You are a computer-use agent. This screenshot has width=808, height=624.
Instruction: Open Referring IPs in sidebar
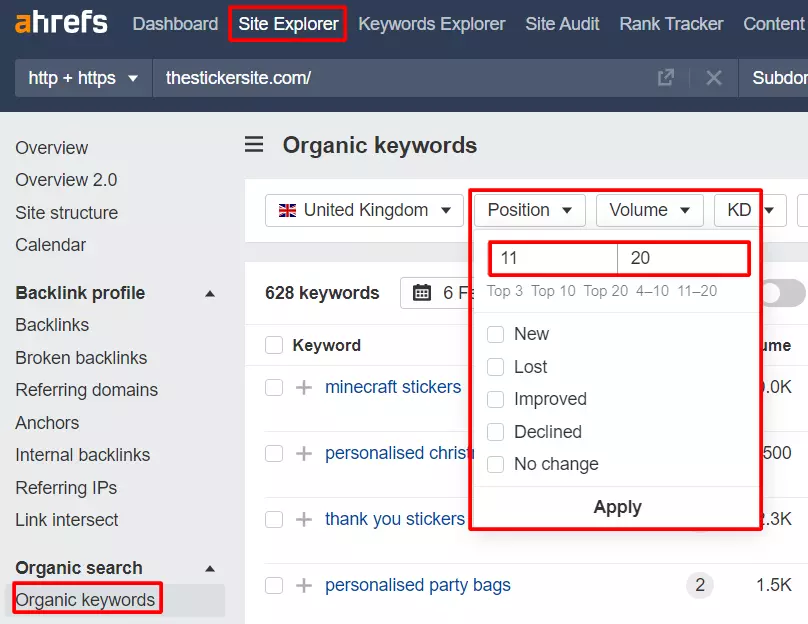[x=66, y=488]
